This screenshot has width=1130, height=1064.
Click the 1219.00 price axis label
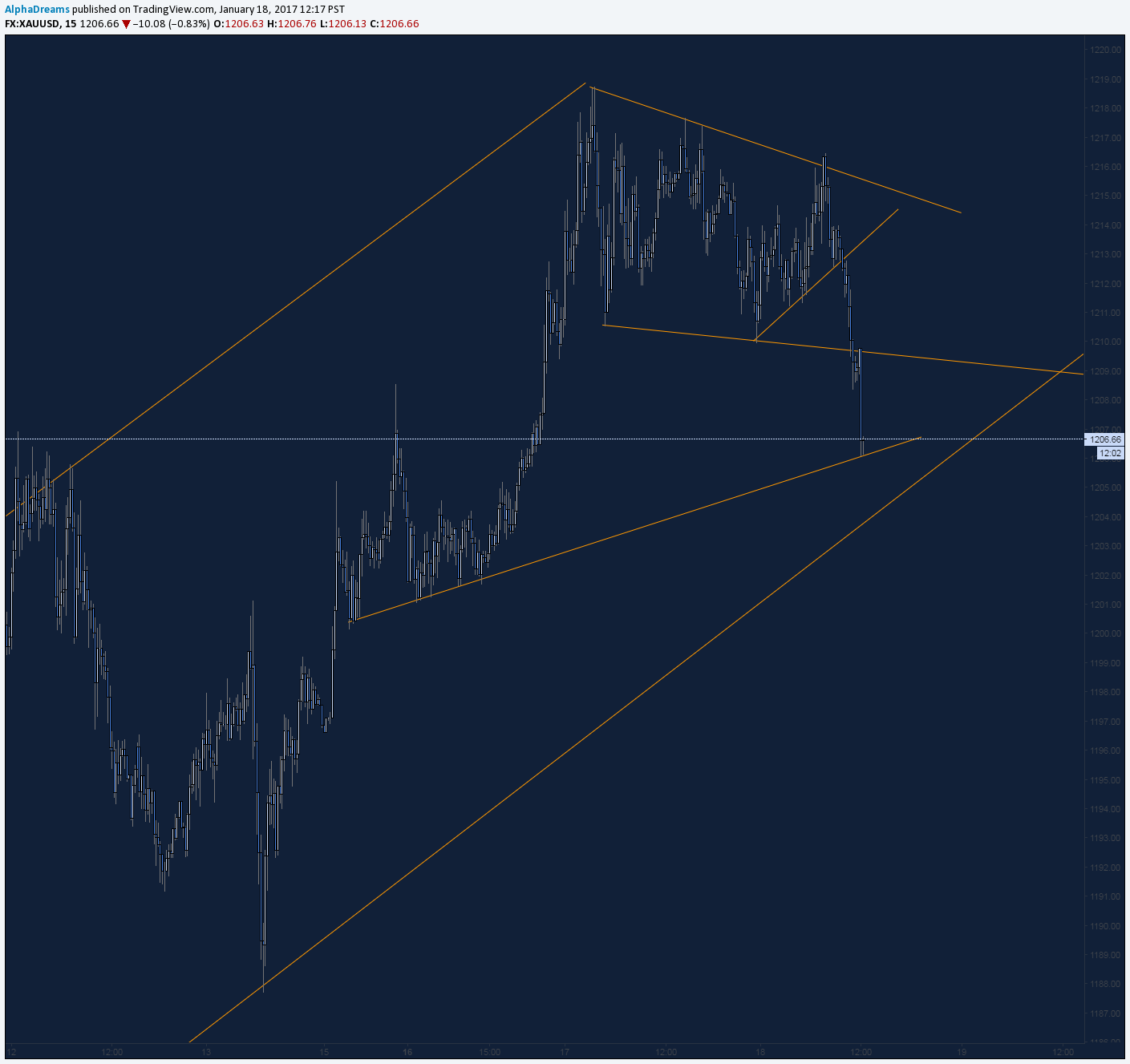[1106, 79]
